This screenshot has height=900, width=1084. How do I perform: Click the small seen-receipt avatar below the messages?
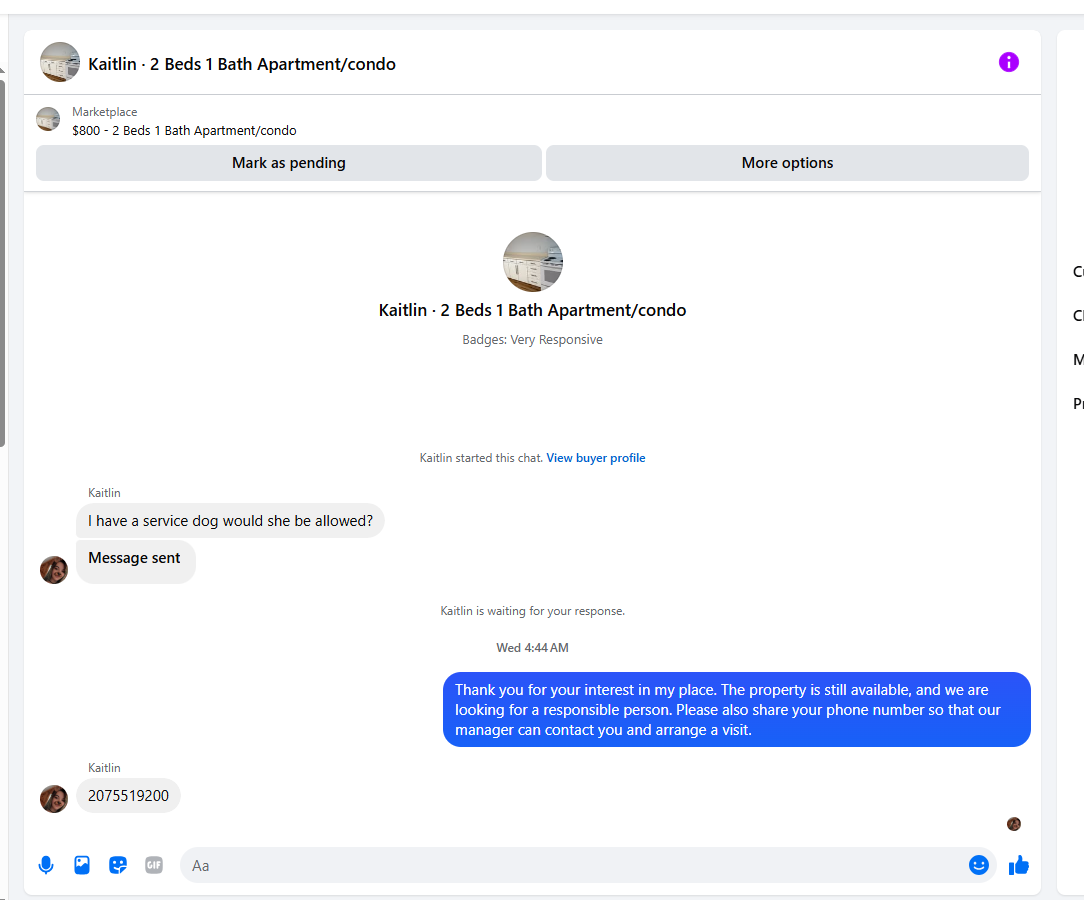(x=1013, y=824)
